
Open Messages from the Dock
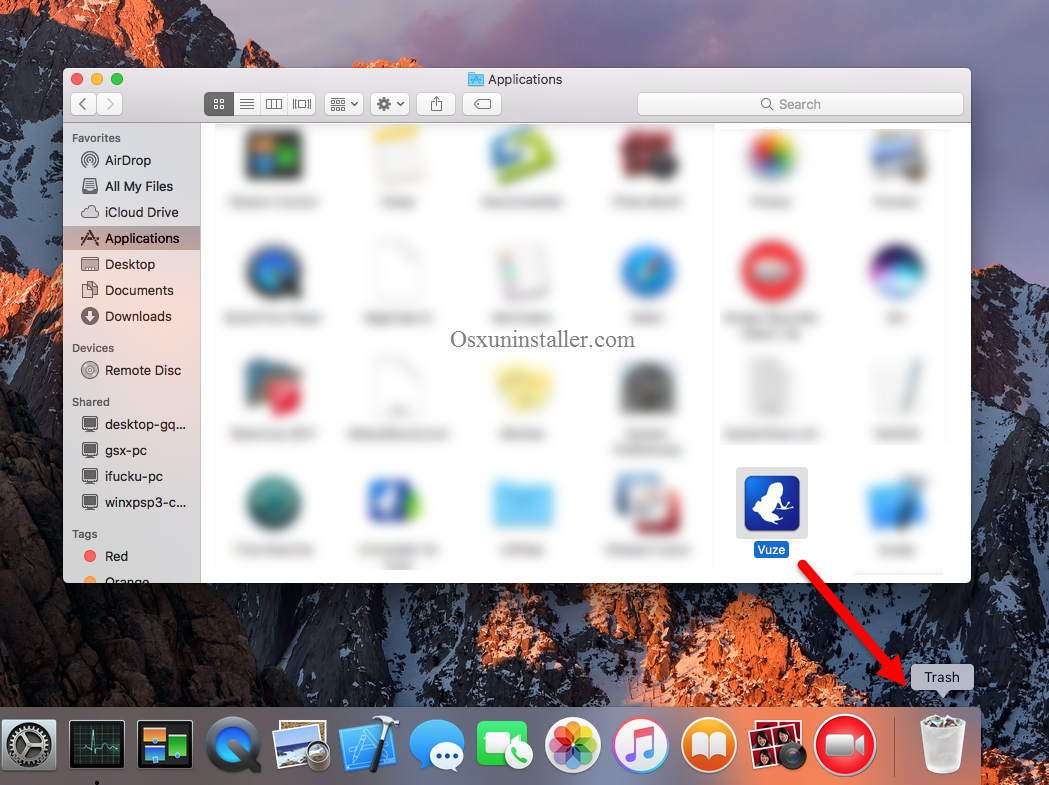point(437,745)
